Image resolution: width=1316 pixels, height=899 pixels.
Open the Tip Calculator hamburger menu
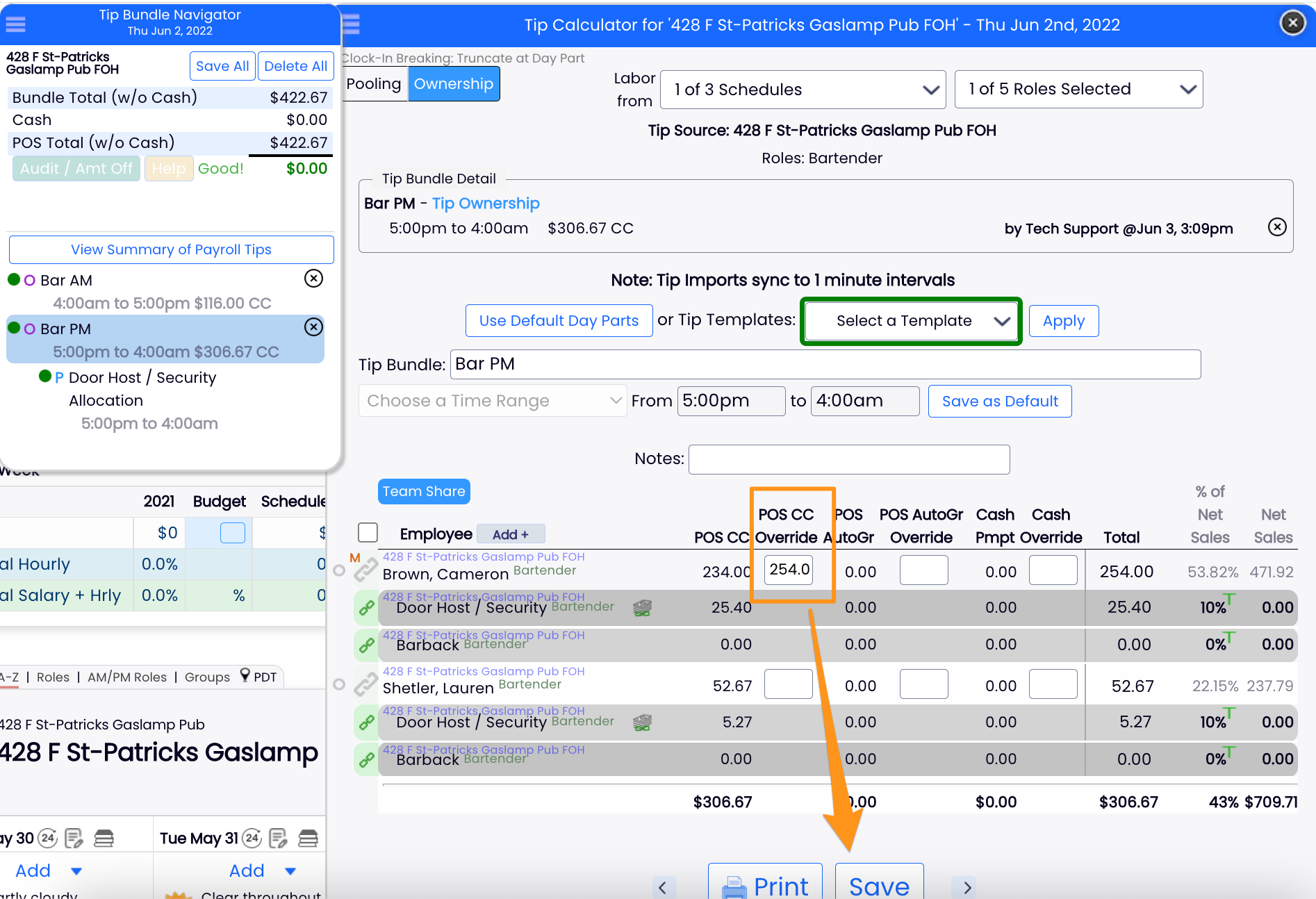tap(351, 24)
